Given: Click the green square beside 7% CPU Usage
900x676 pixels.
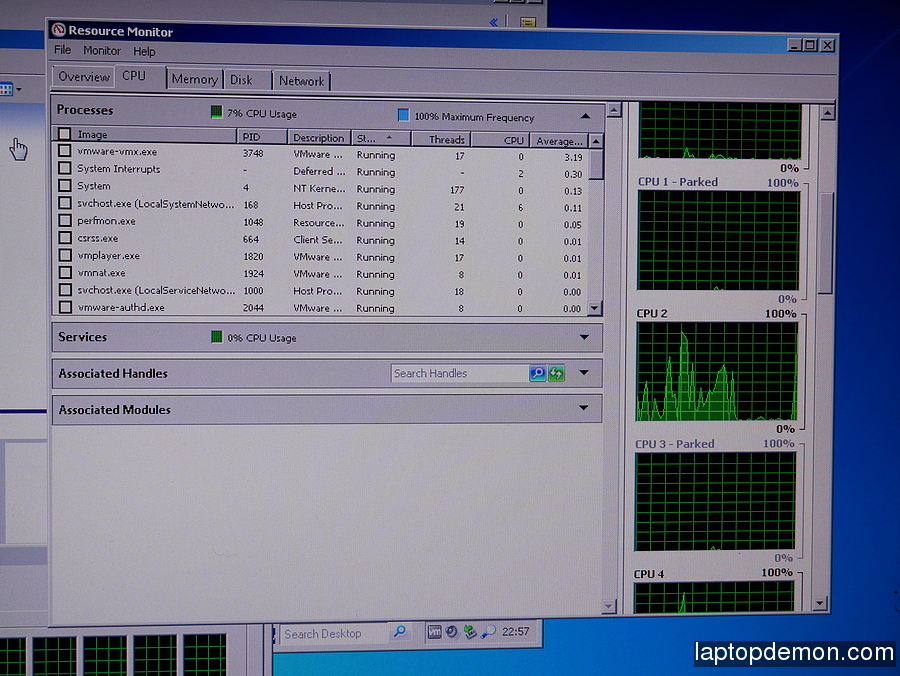Looking at the screenshot, I should coord(216,112).
